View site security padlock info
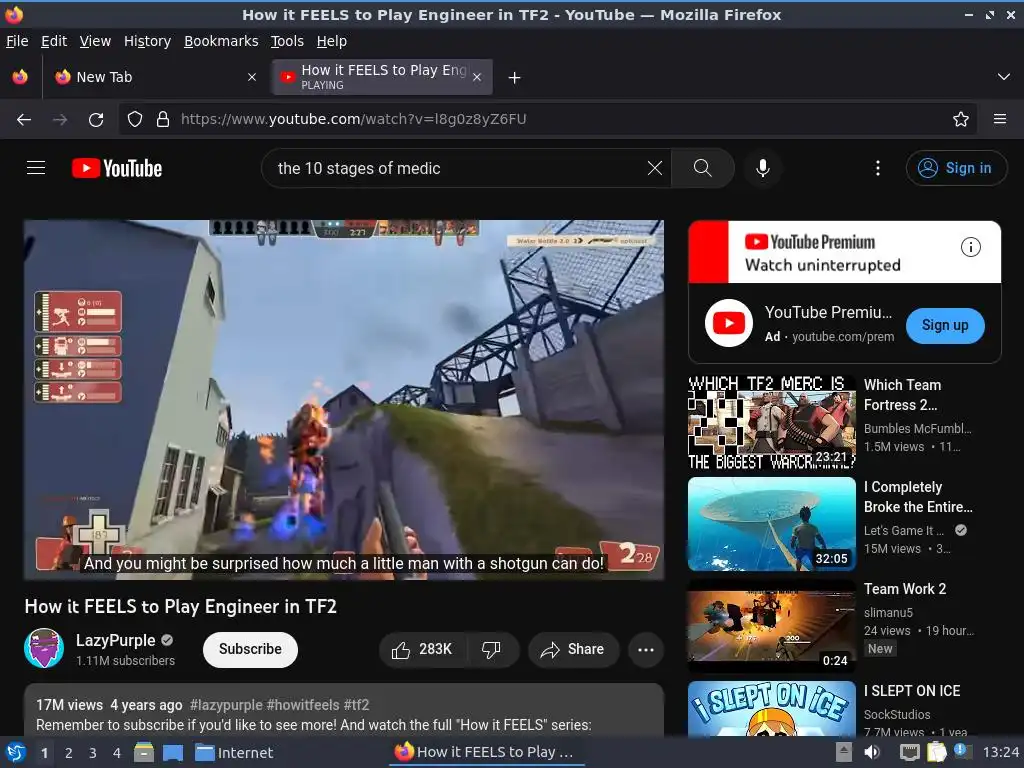1024x768 pixels. coord(163,119)
